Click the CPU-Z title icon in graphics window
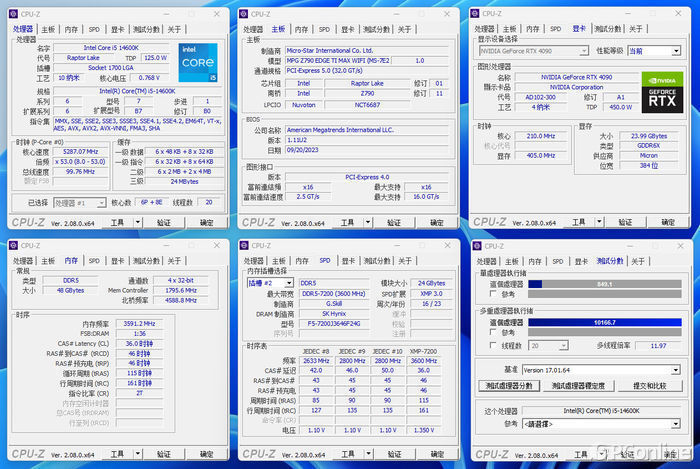Screen dimensions: 700x469 [x=475, y=13]
